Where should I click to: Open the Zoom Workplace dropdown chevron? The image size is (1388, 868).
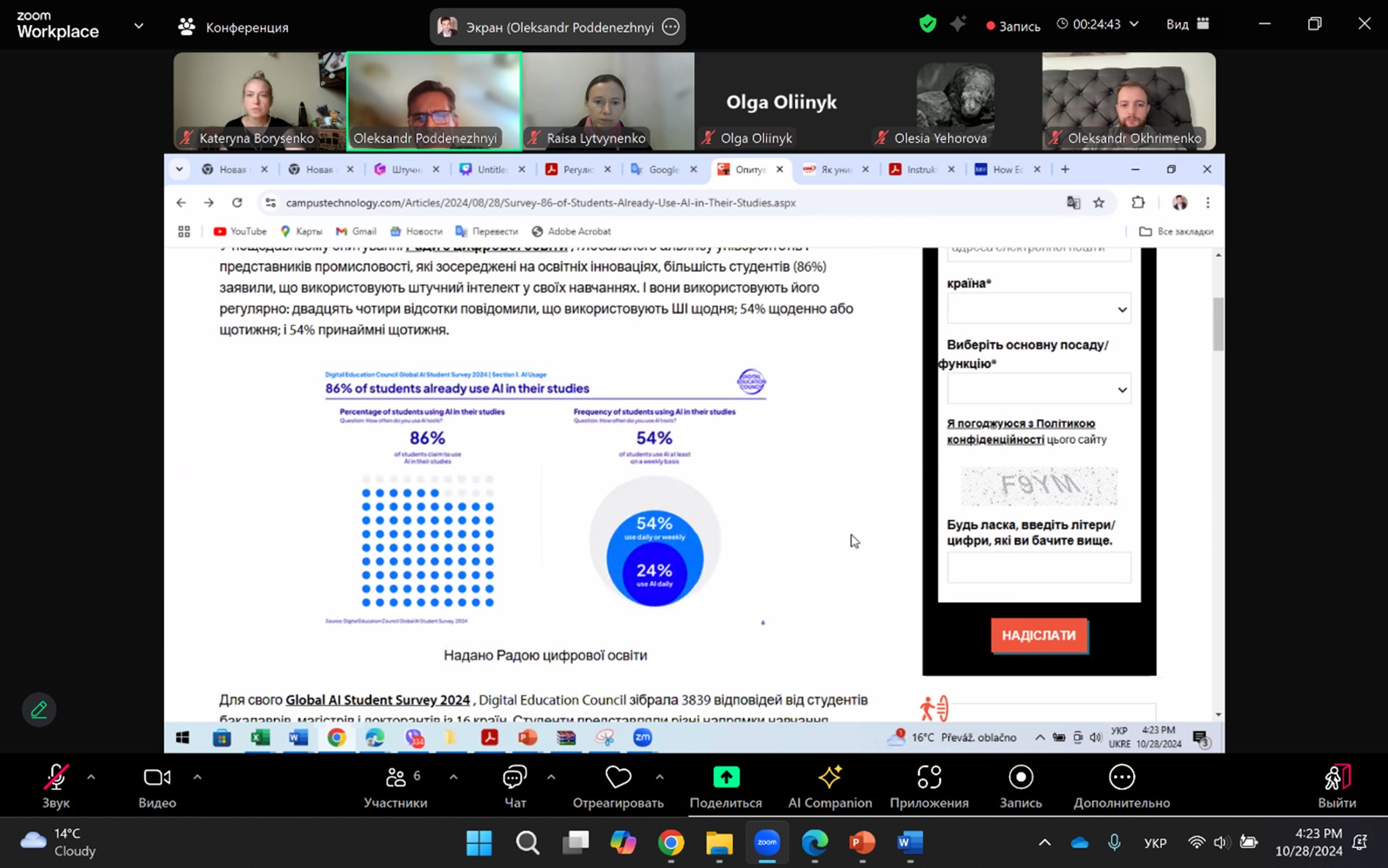tap(139, 26)
